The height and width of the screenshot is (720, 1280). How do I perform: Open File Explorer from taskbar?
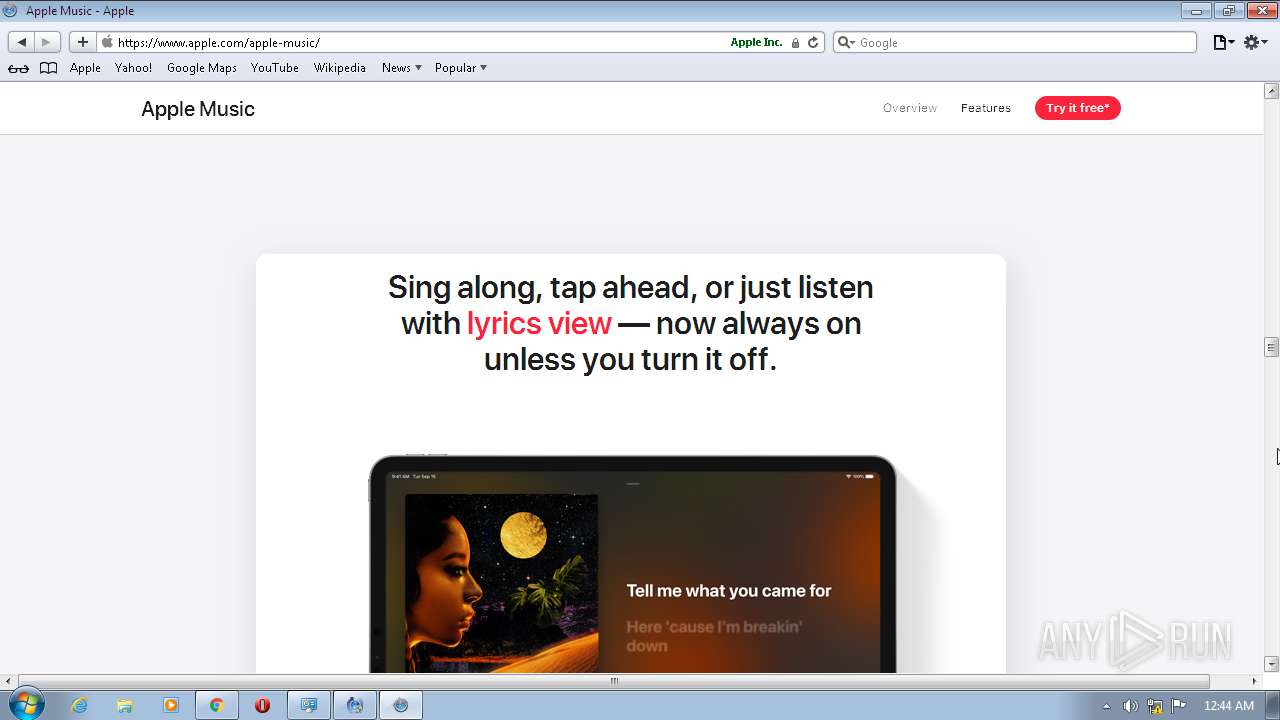coord(125,705)
